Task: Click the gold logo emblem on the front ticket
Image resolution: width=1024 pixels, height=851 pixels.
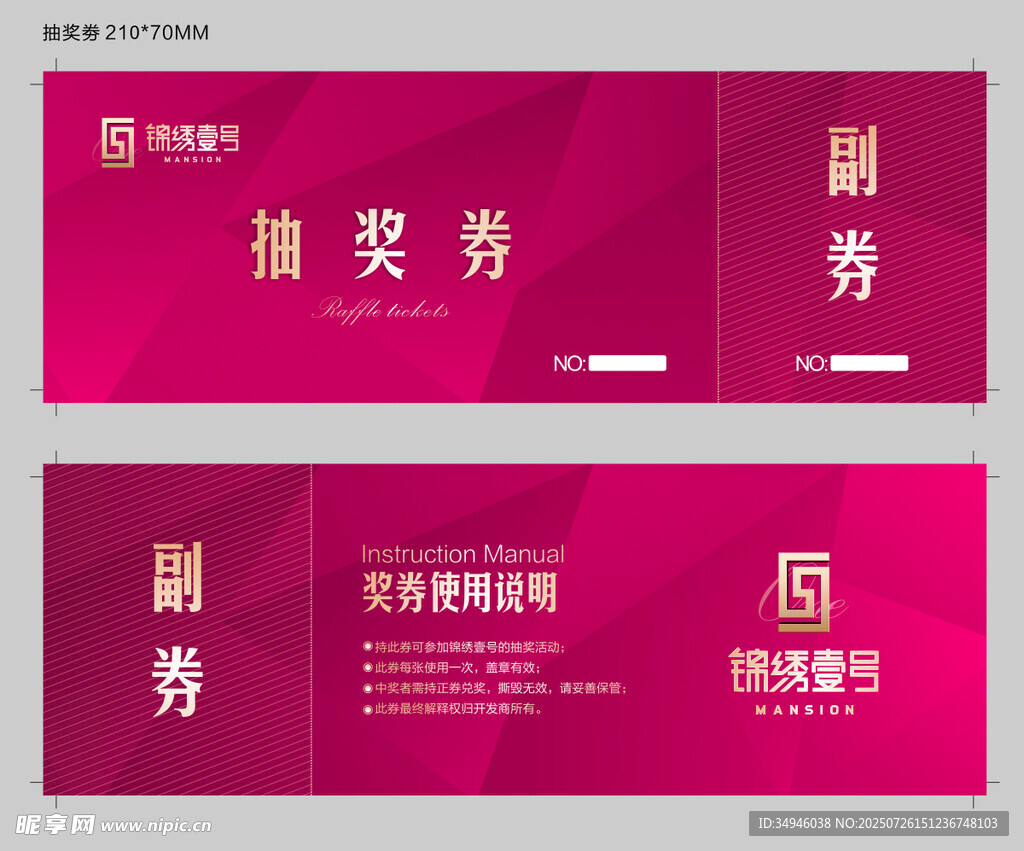Action: (x=118, y=142)
